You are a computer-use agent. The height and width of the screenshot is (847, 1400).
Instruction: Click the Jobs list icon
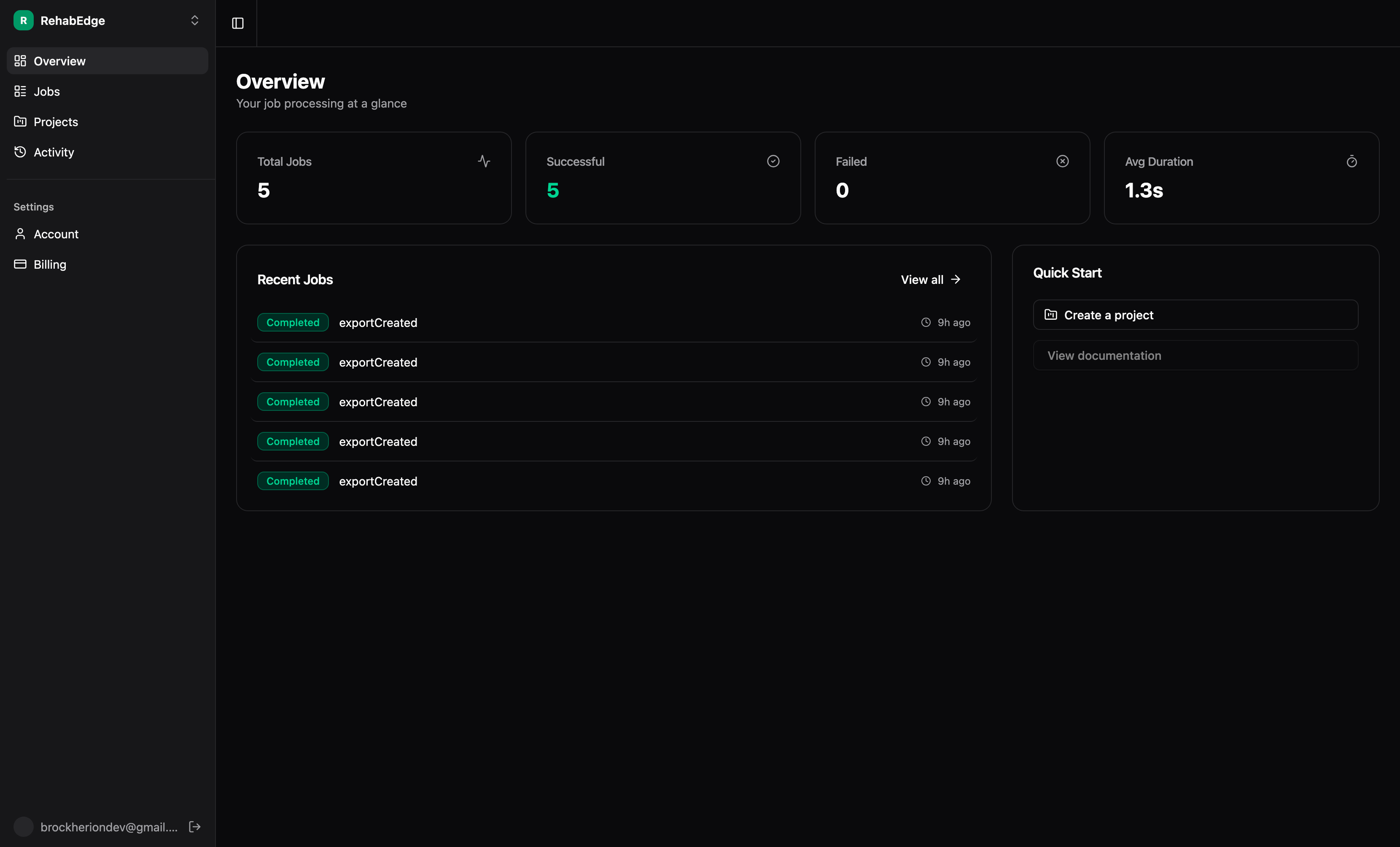tap(21, 91)
